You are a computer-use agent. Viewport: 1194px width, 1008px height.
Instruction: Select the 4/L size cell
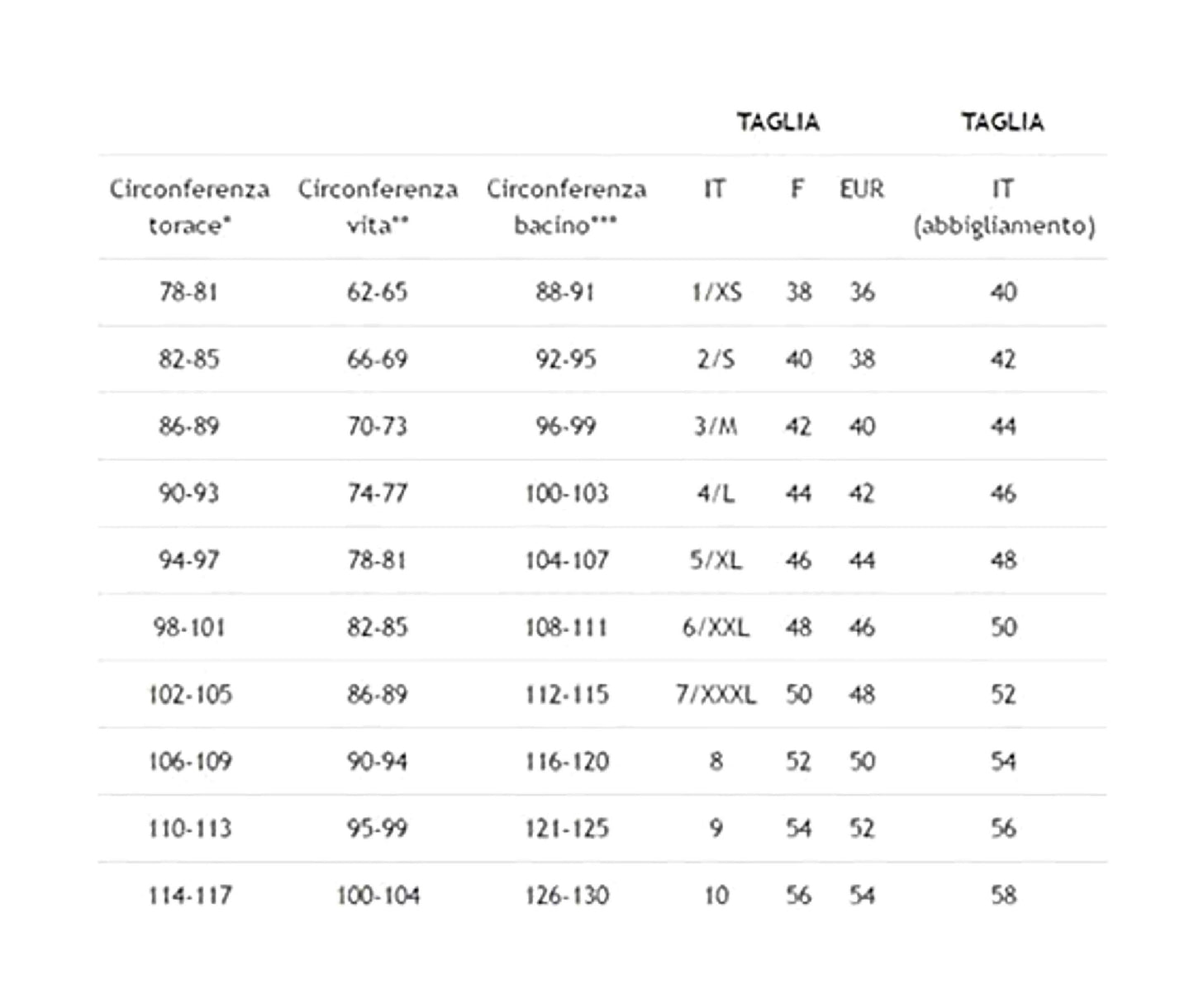716,493
